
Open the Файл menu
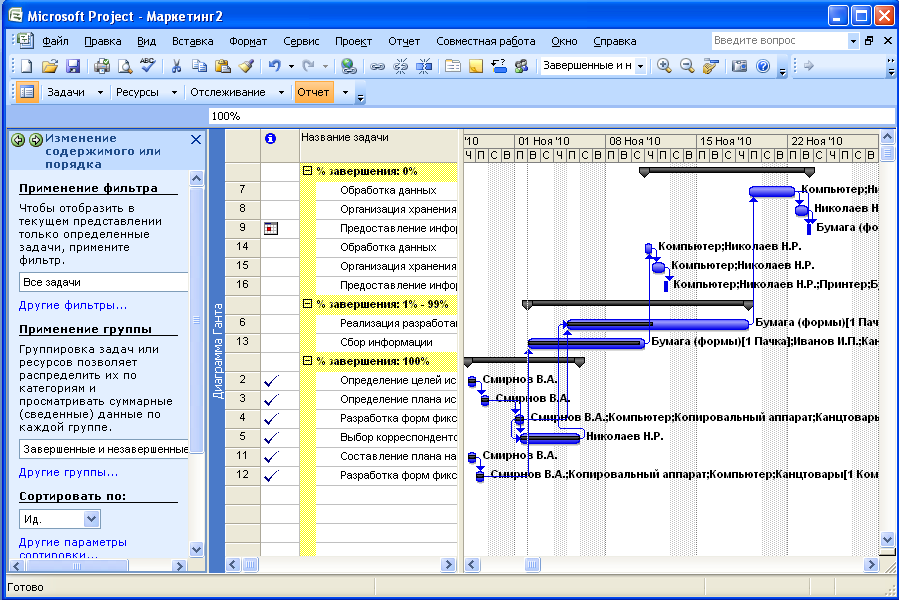(55, 41)
